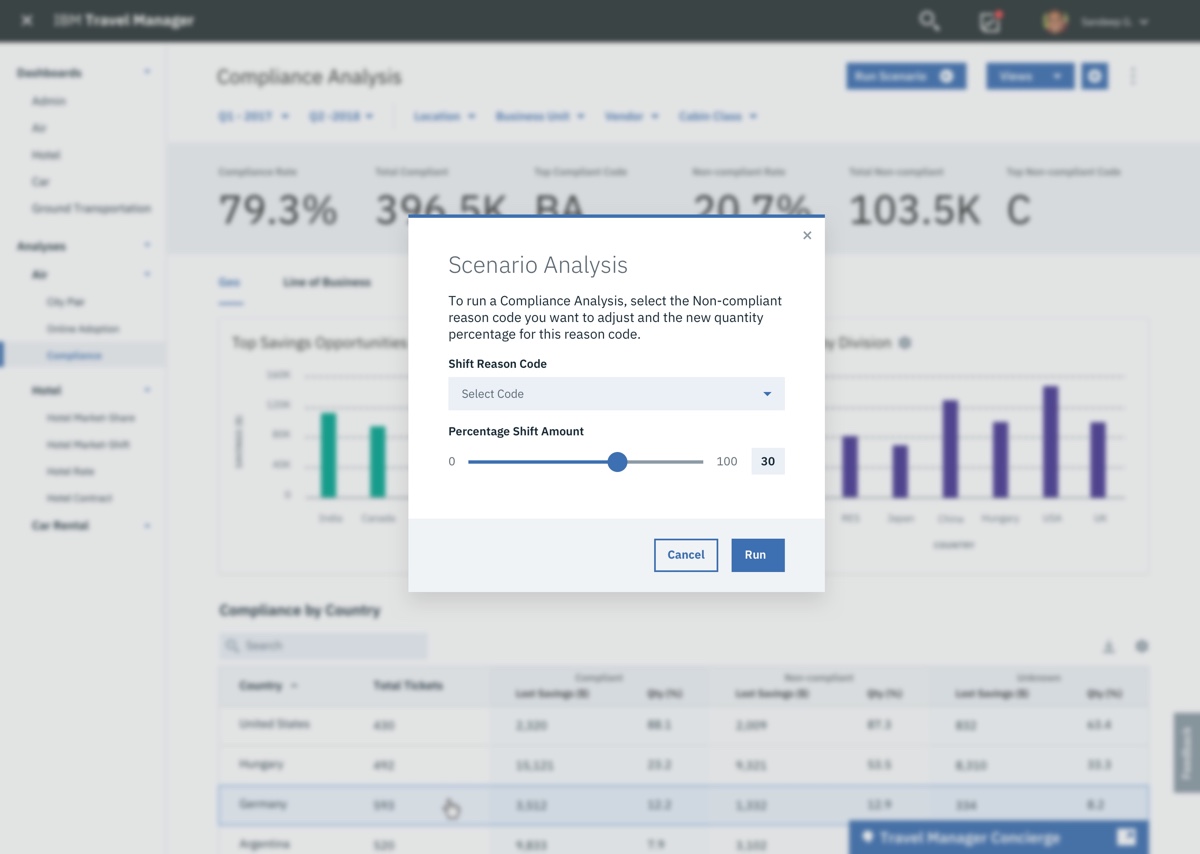Viewport: 1200px width, 854px height.
Task: Click the Run button in dialog
Action: tap(757, 555)
